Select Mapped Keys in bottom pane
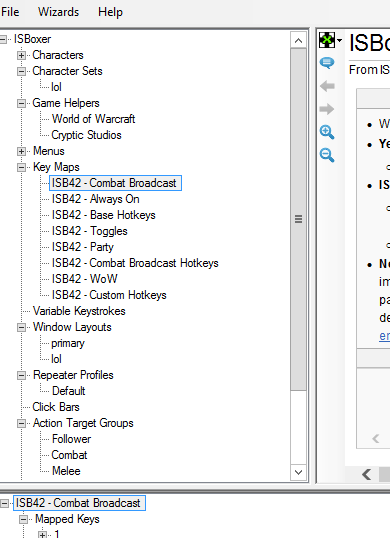 click(67, 519)
